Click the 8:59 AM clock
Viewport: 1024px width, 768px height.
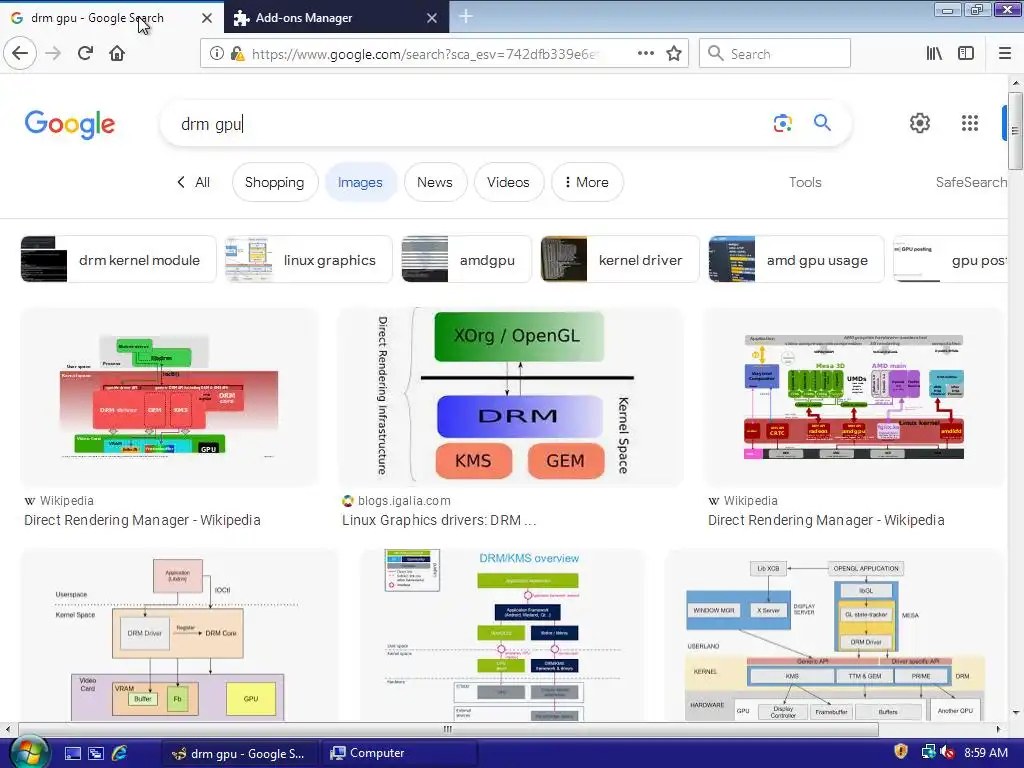click(986, 753)
